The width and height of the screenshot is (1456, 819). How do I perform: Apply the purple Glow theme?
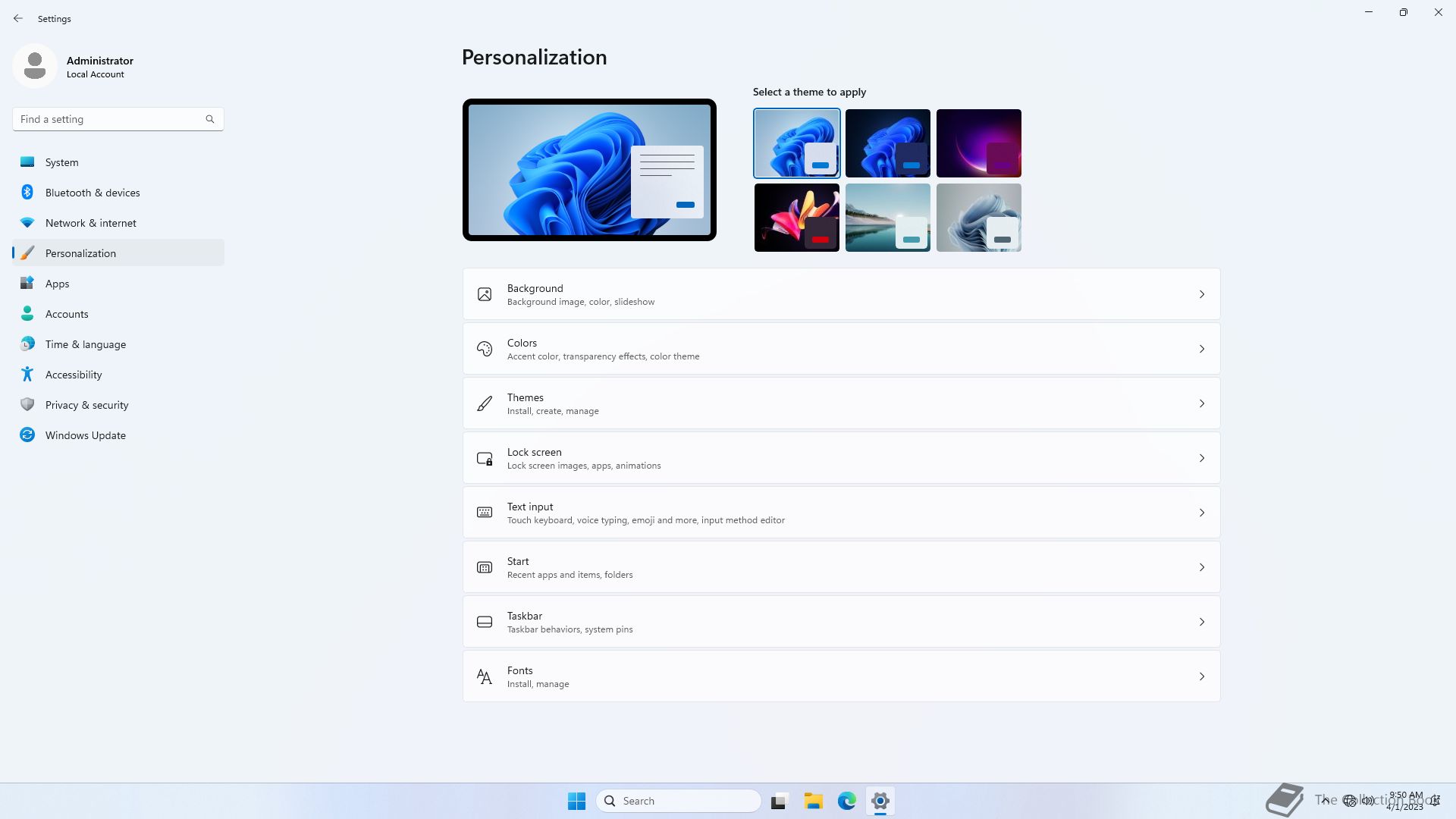click(978, 143)
